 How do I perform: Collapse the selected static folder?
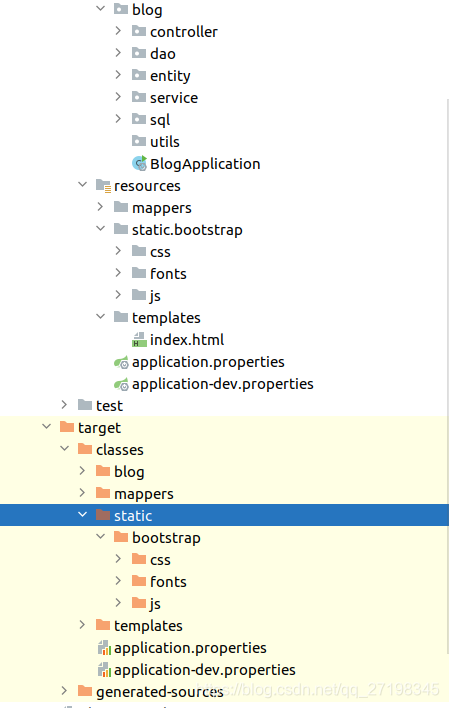[x=82, y=514]
